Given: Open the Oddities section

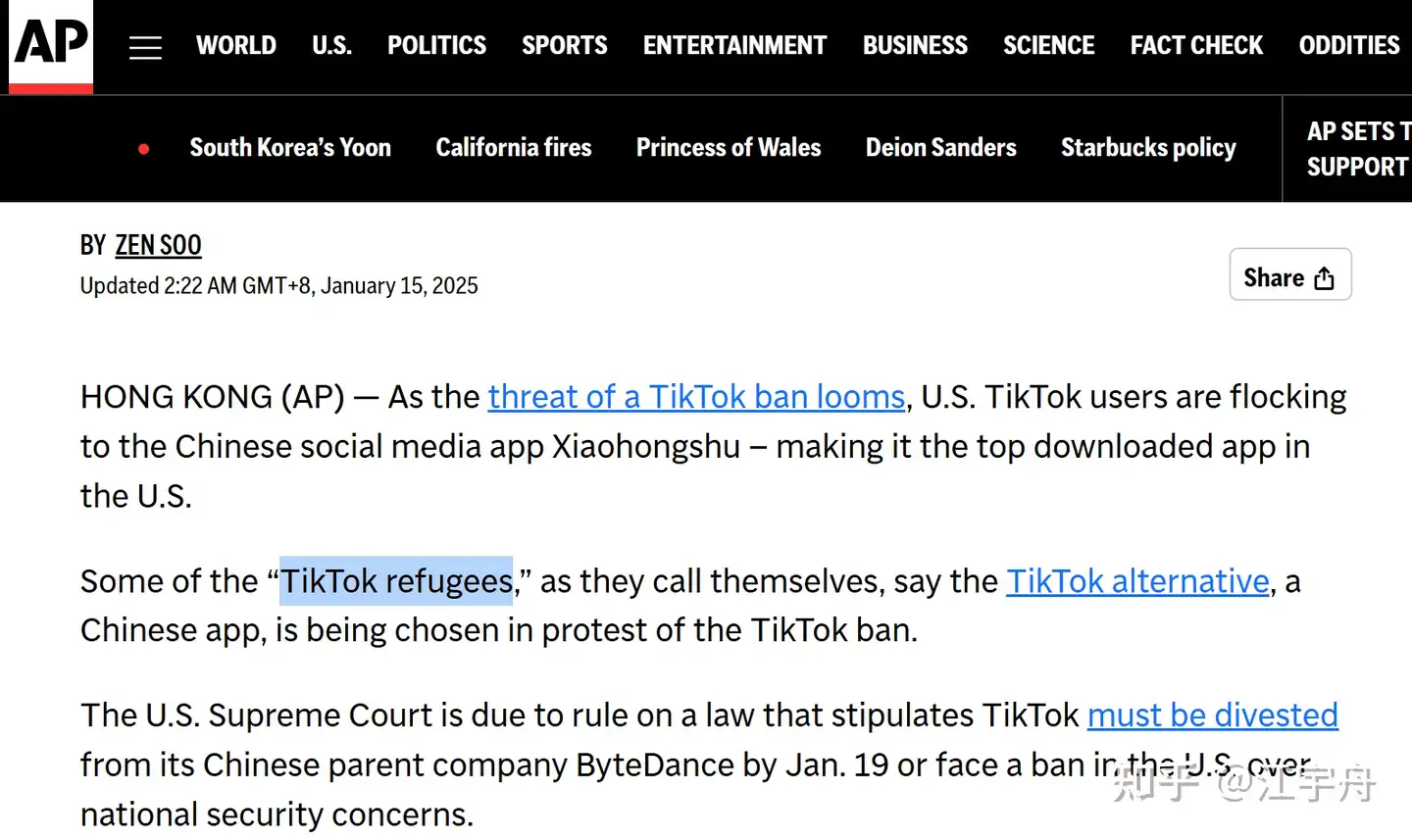Looking at the screenshot, I should tap(1348, 46).
